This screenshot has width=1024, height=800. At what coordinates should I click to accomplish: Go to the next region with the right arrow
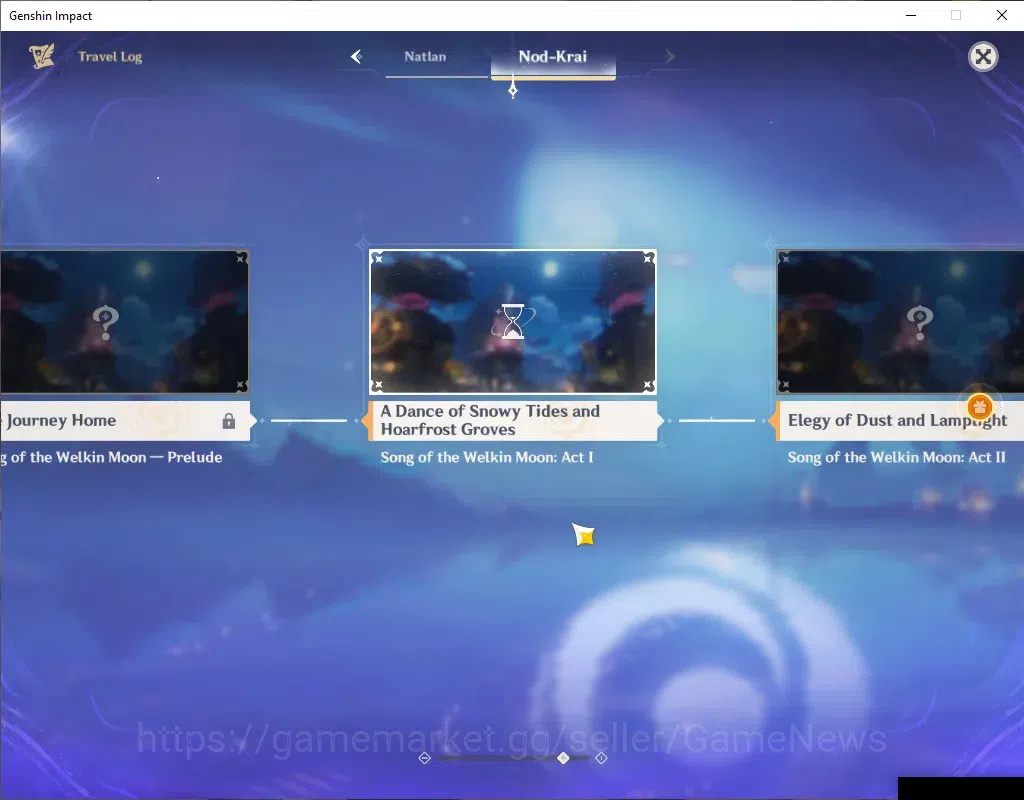coord(669,57)
